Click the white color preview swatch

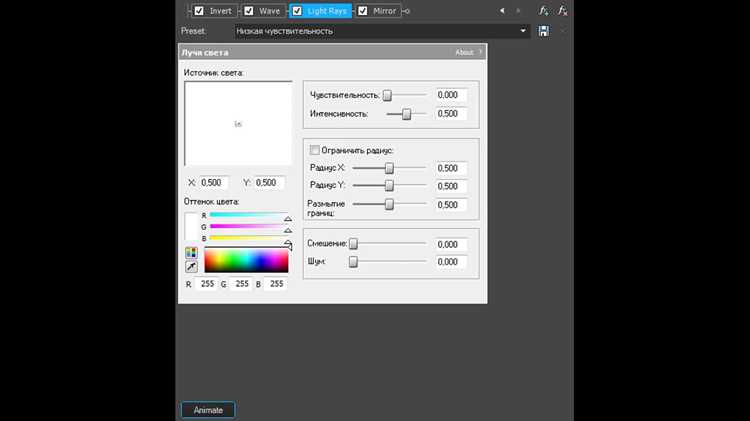(x=191, y=226)
